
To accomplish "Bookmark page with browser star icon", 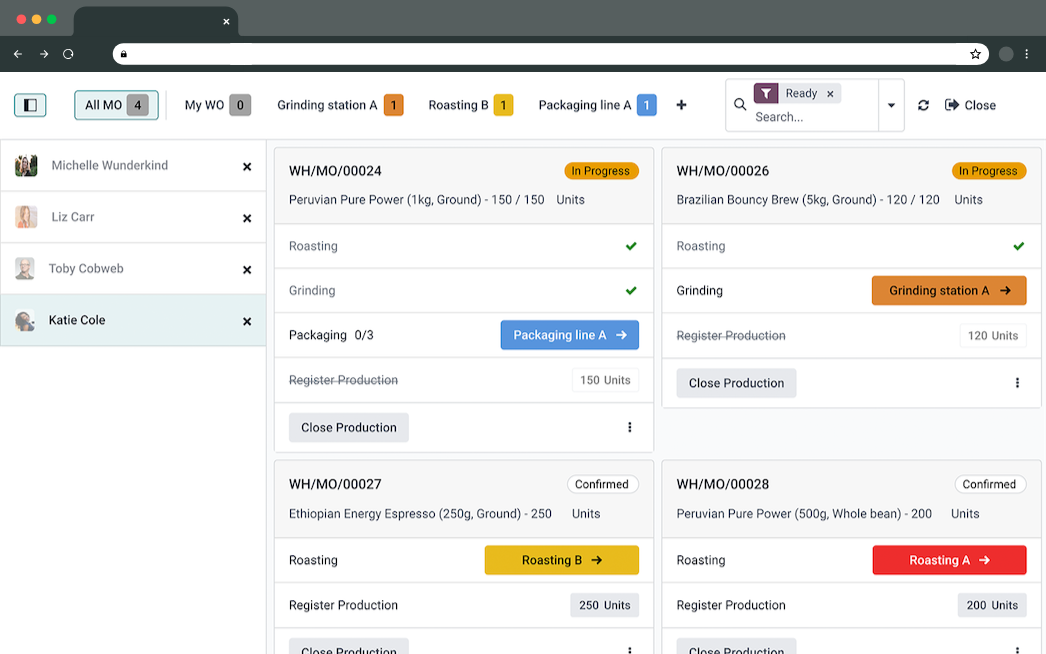I will pos(975,54).
